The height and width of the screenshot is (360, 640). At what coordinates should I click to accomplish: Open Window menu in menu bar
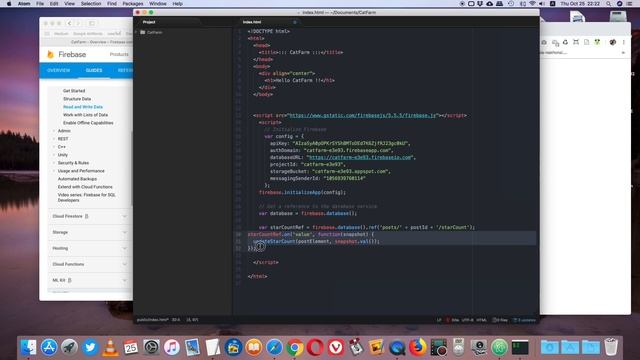click(158, 4)
